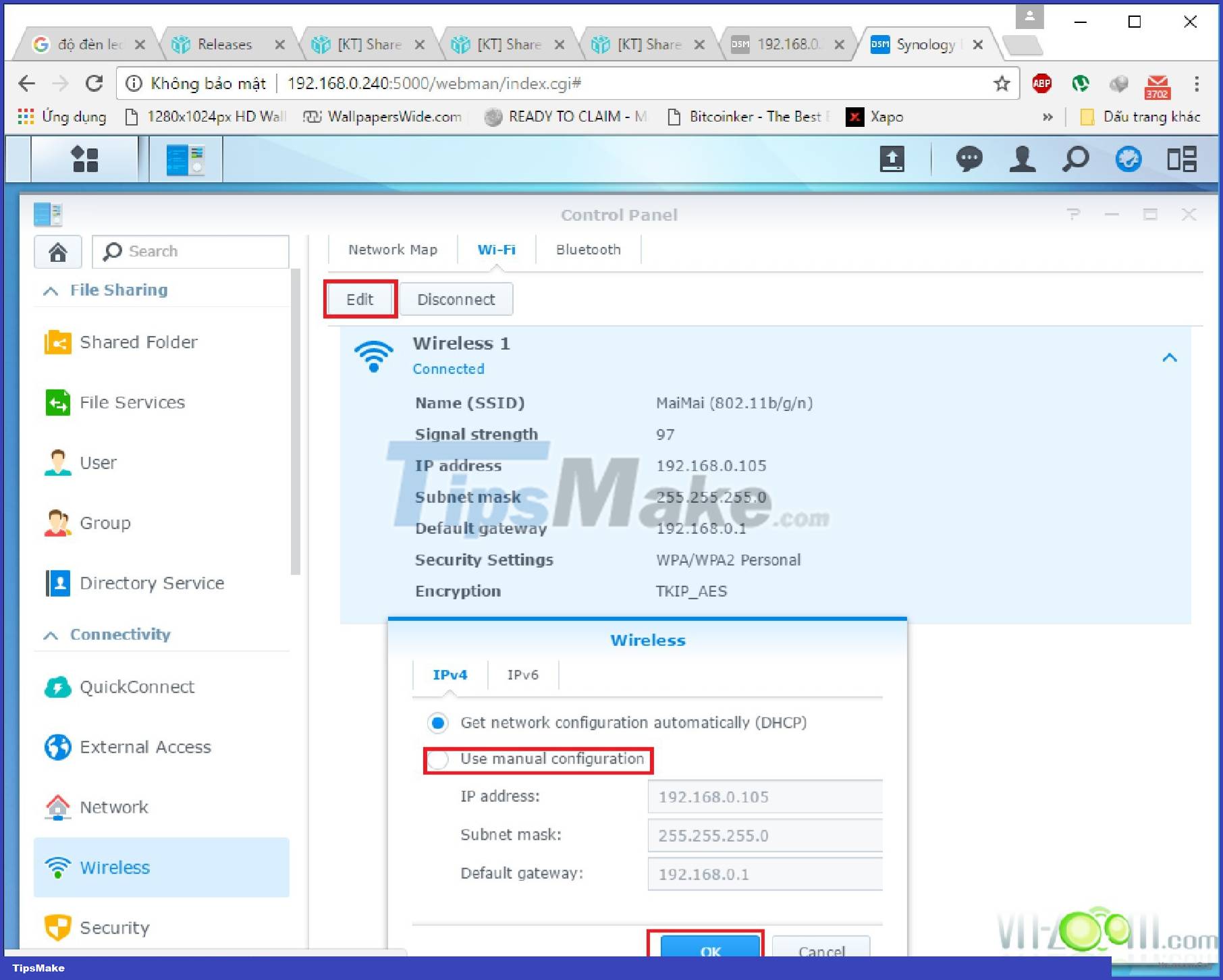
Task: Switch to the IPv6 tab
Action: (x=522, y=674)
